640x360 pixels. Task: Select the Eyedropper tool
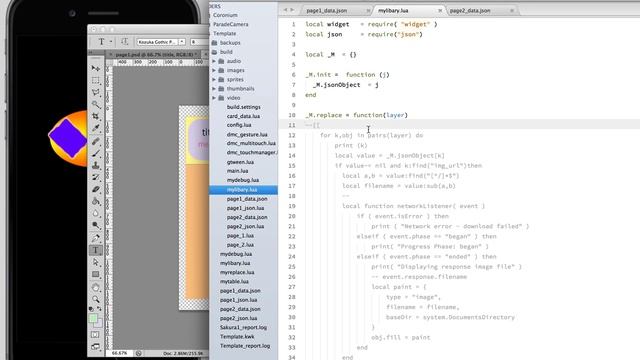click(96, 128)
